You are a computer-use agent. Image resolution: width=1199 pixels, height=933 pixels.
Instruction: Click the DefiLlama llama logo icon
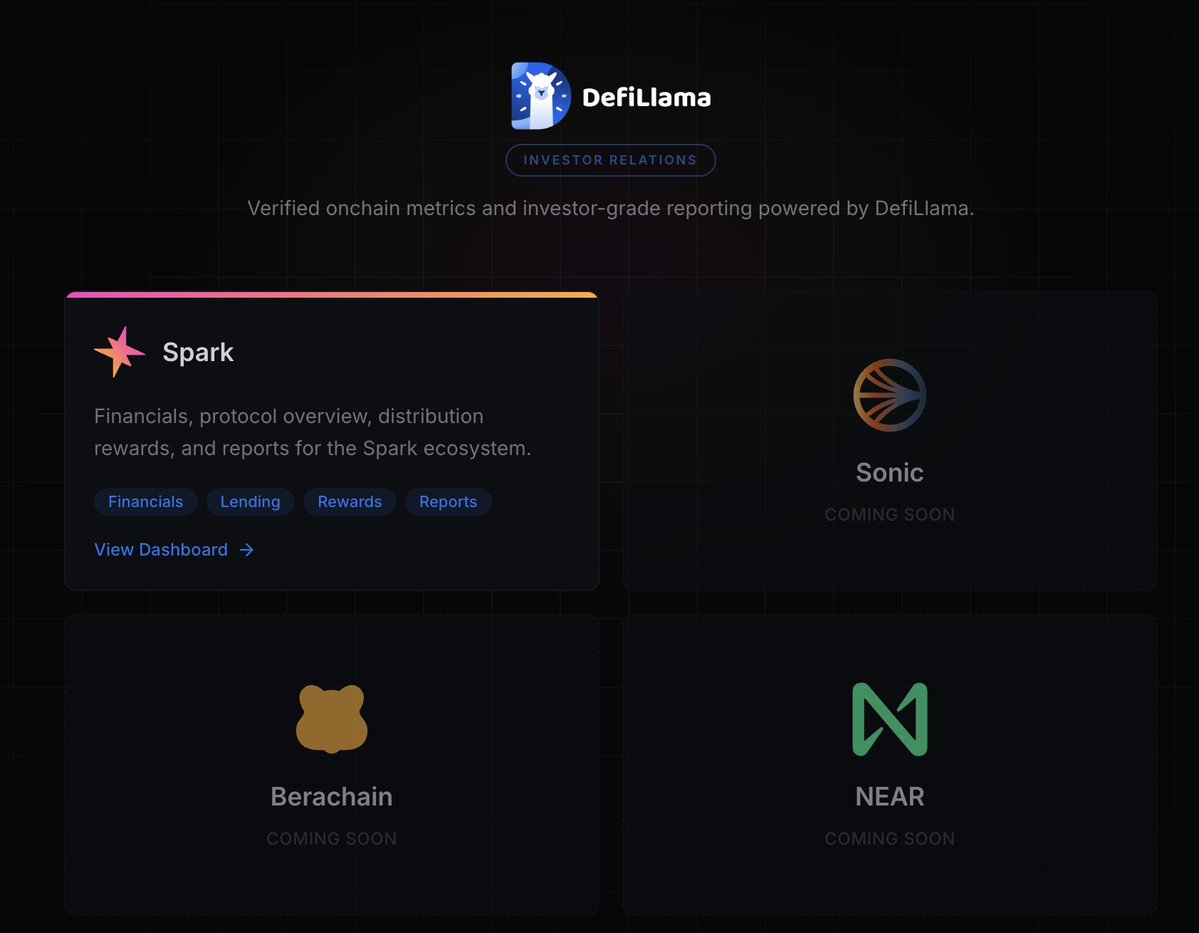click(x=541, y=96)
